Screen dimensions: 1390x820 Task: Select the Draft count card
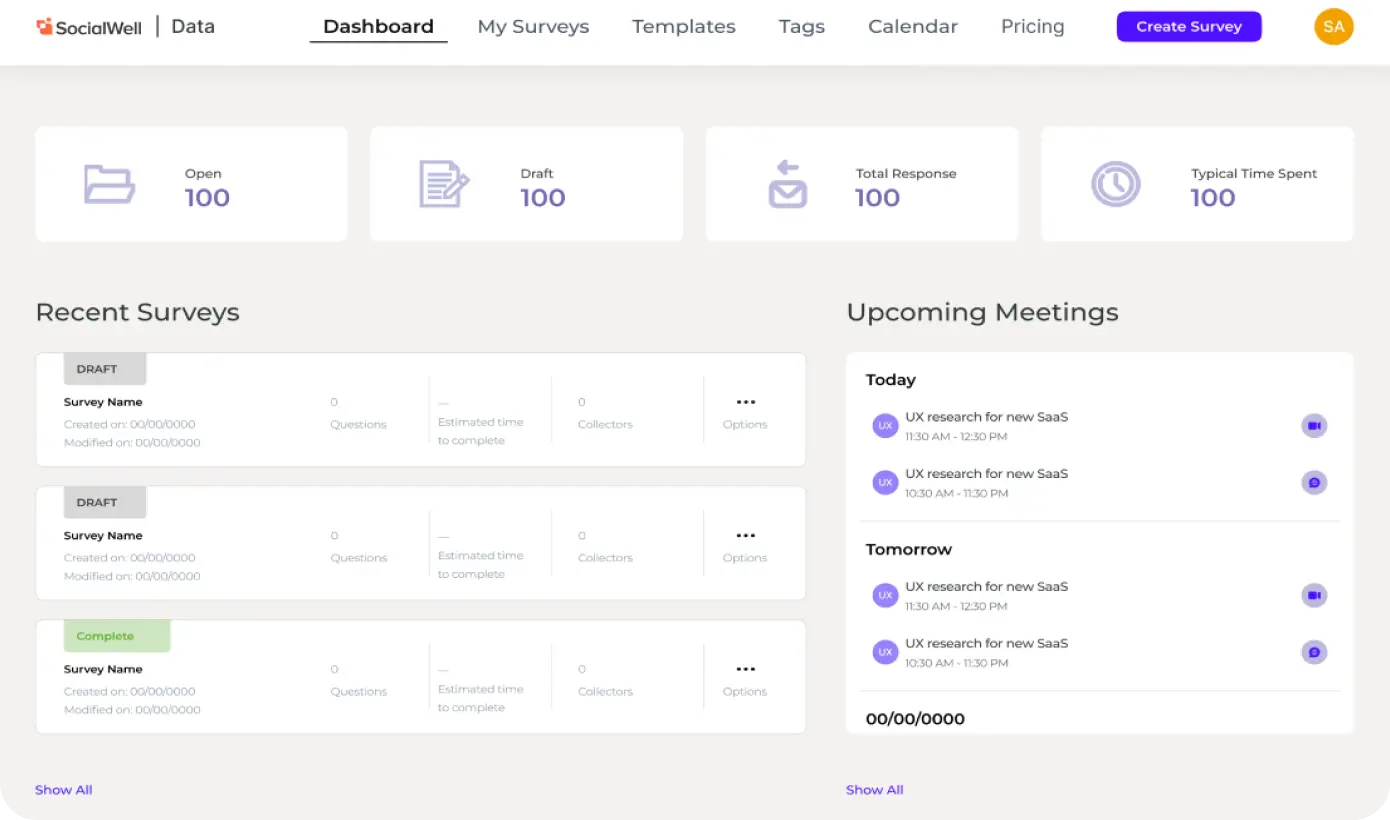point(527,184)
